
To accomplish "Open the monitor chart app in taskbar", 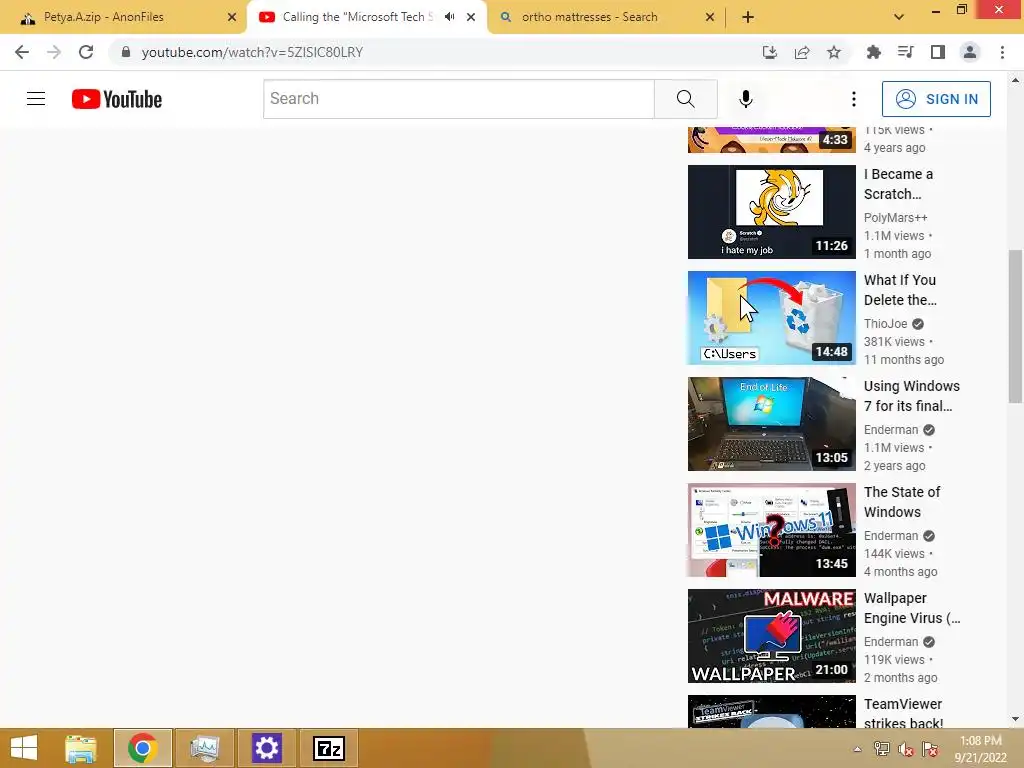I will 204,748.
